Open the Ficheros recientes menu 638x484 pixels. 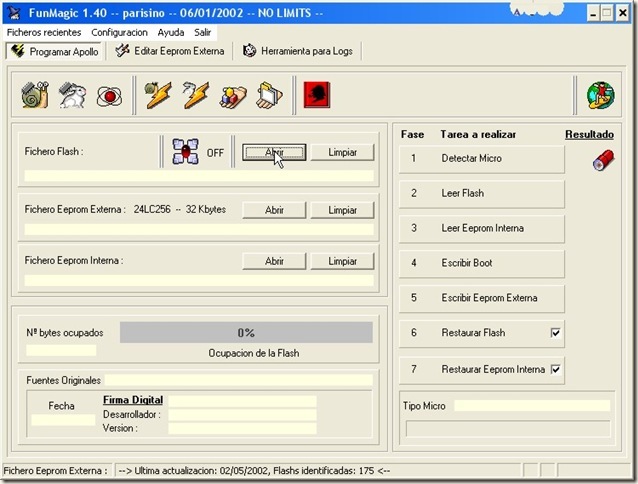[44, 33]
